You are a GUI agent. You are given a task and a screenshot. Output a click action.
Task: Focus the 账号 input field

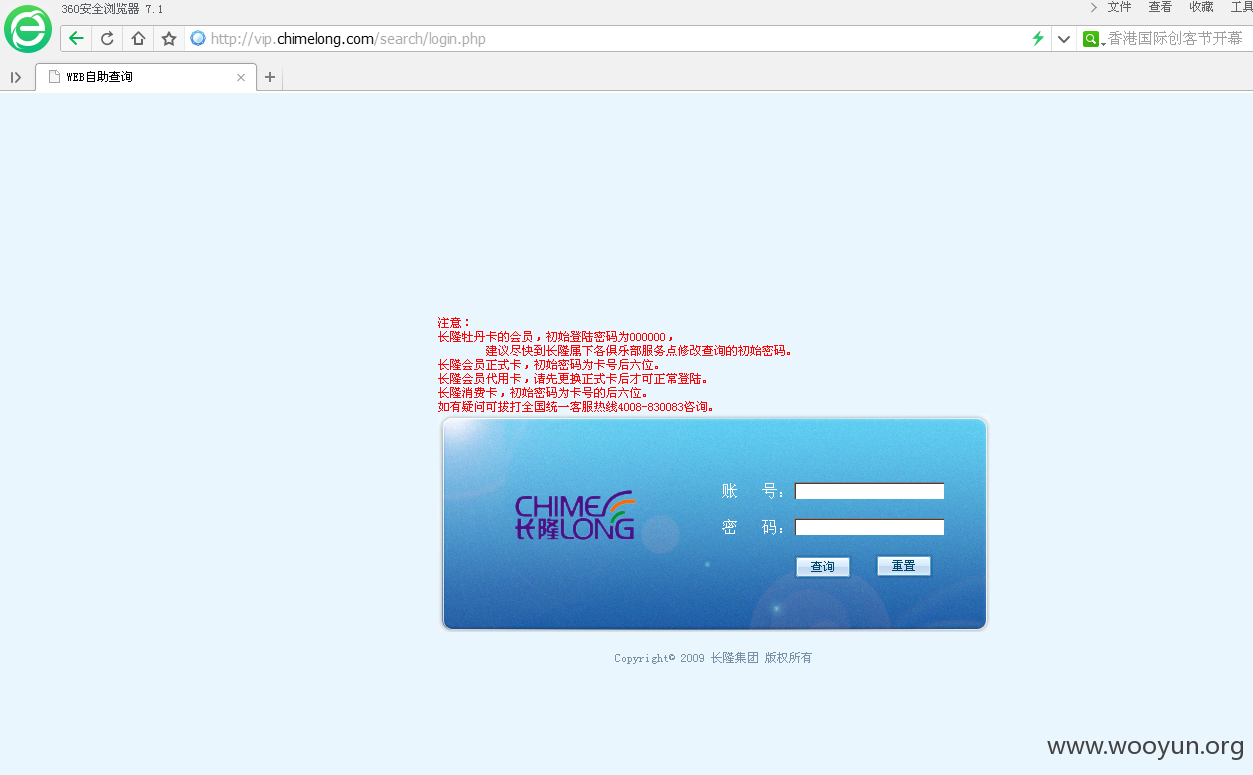869,491
